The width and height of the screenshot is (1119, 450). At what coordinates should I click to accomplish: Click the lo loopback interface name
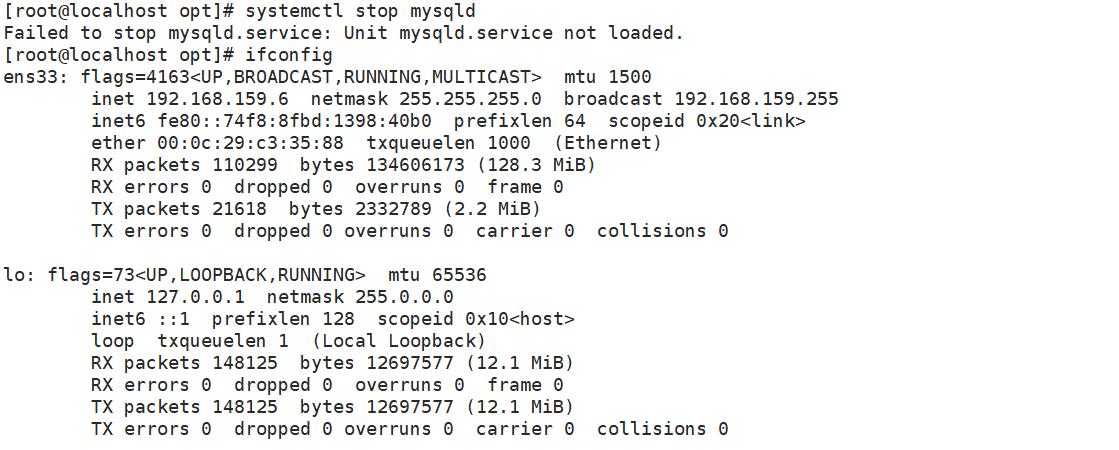14,275
